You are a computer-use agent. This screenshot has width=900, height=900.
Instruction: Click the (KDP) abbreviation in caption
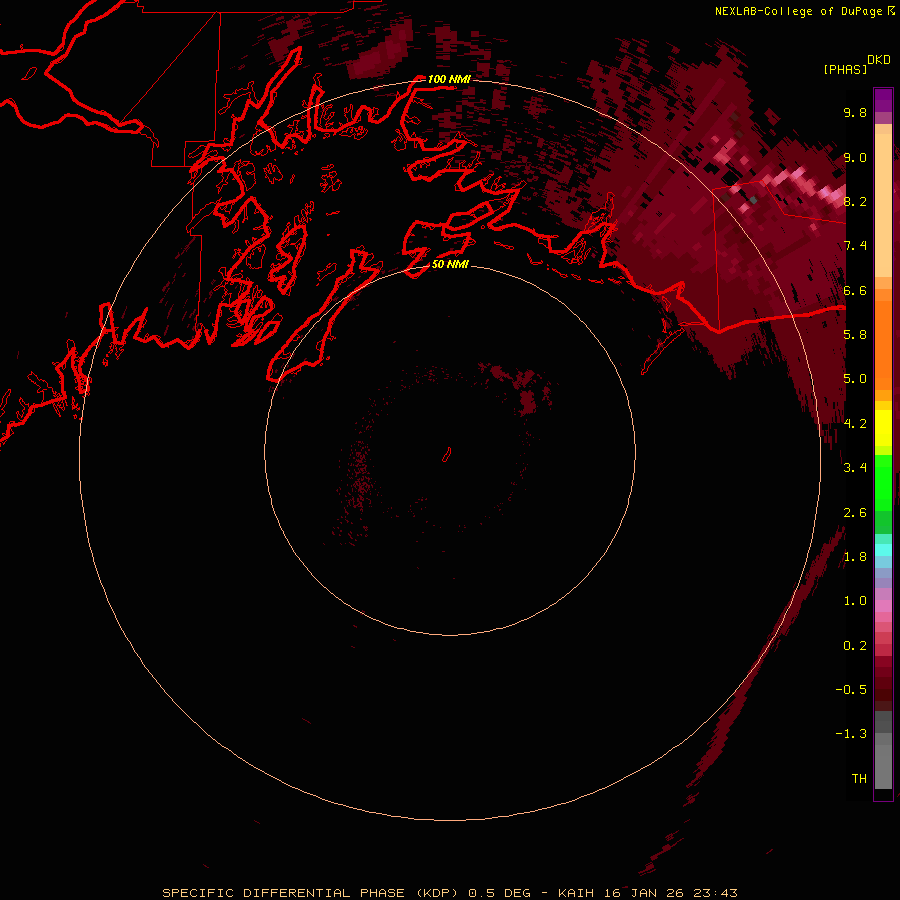pos(437,893)
